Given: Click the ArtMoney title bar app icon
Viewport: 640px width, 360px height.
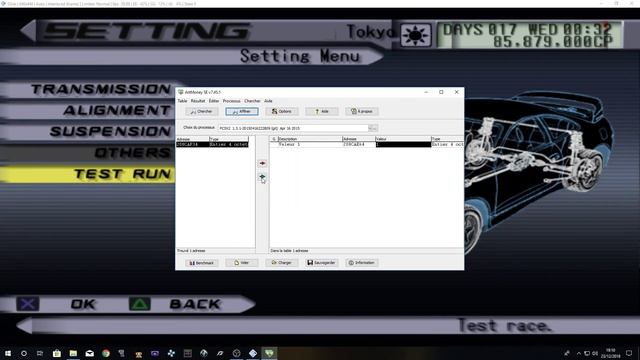Looking at the screenshot, I should 180,92.
